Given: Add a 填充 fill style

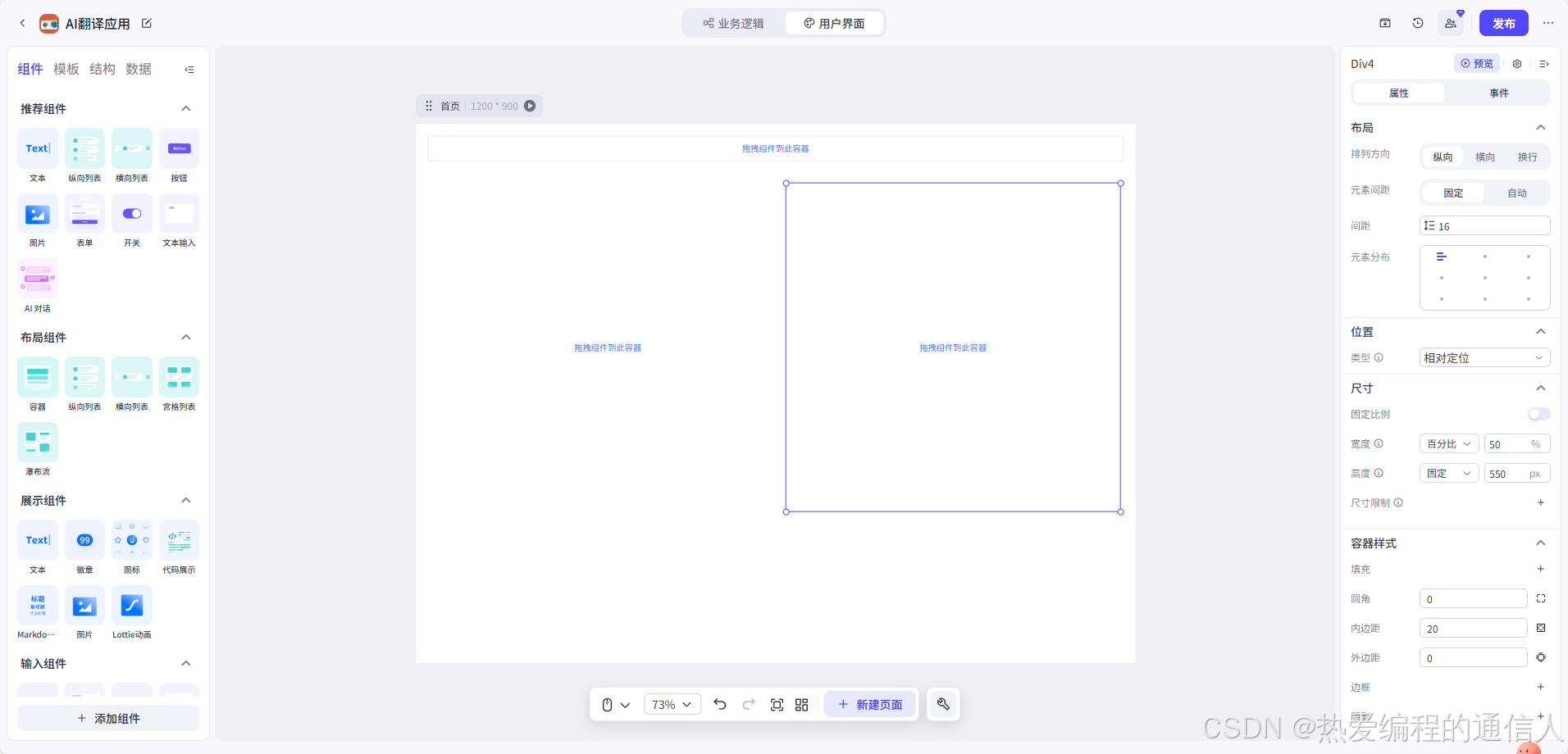Looking at the screenshot, I should (1541, 569).
